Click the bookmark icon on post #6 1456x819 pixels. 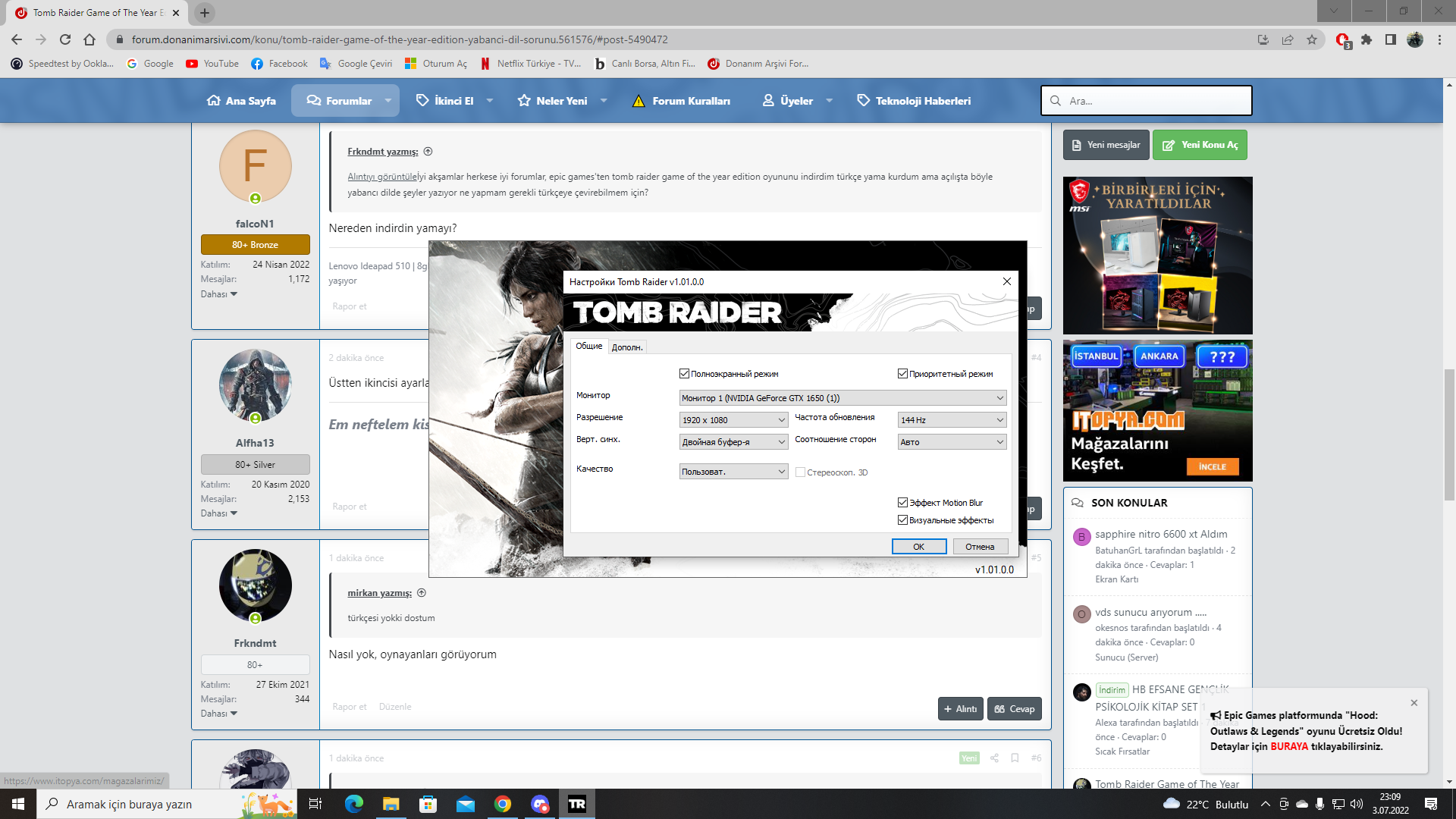(1015, 758)
